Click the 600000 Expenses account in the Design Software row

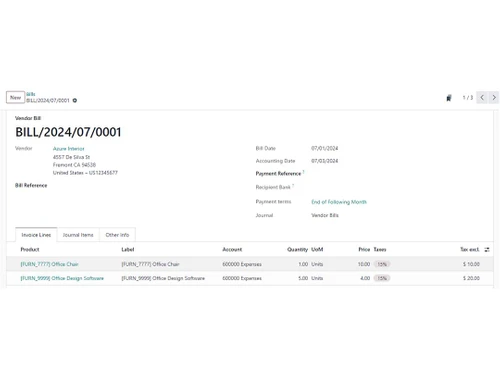pyautogui.click(x=242, y=278)
